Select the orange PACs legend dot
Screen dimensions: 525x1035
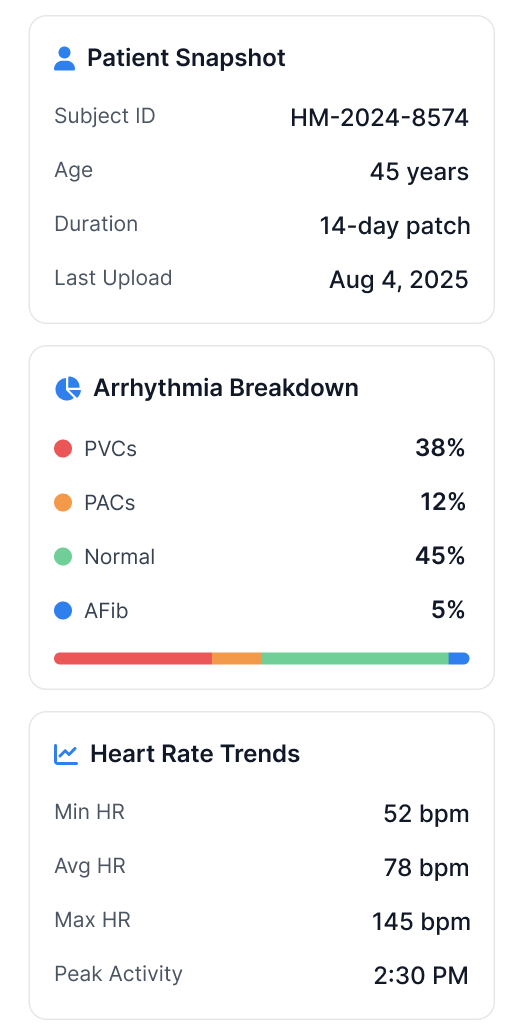pyautogui.click(x=63, y=503)
